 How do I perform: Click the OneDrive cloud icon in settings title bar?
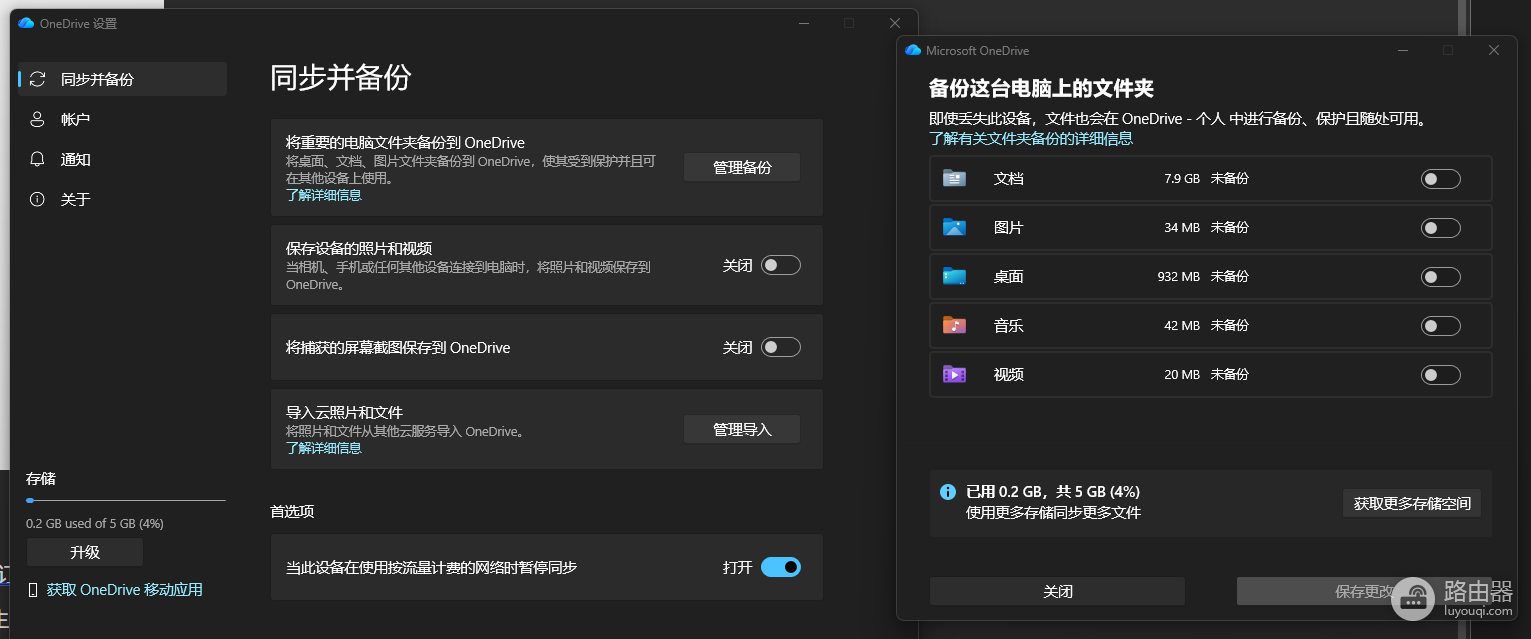(x=26, y=23)
